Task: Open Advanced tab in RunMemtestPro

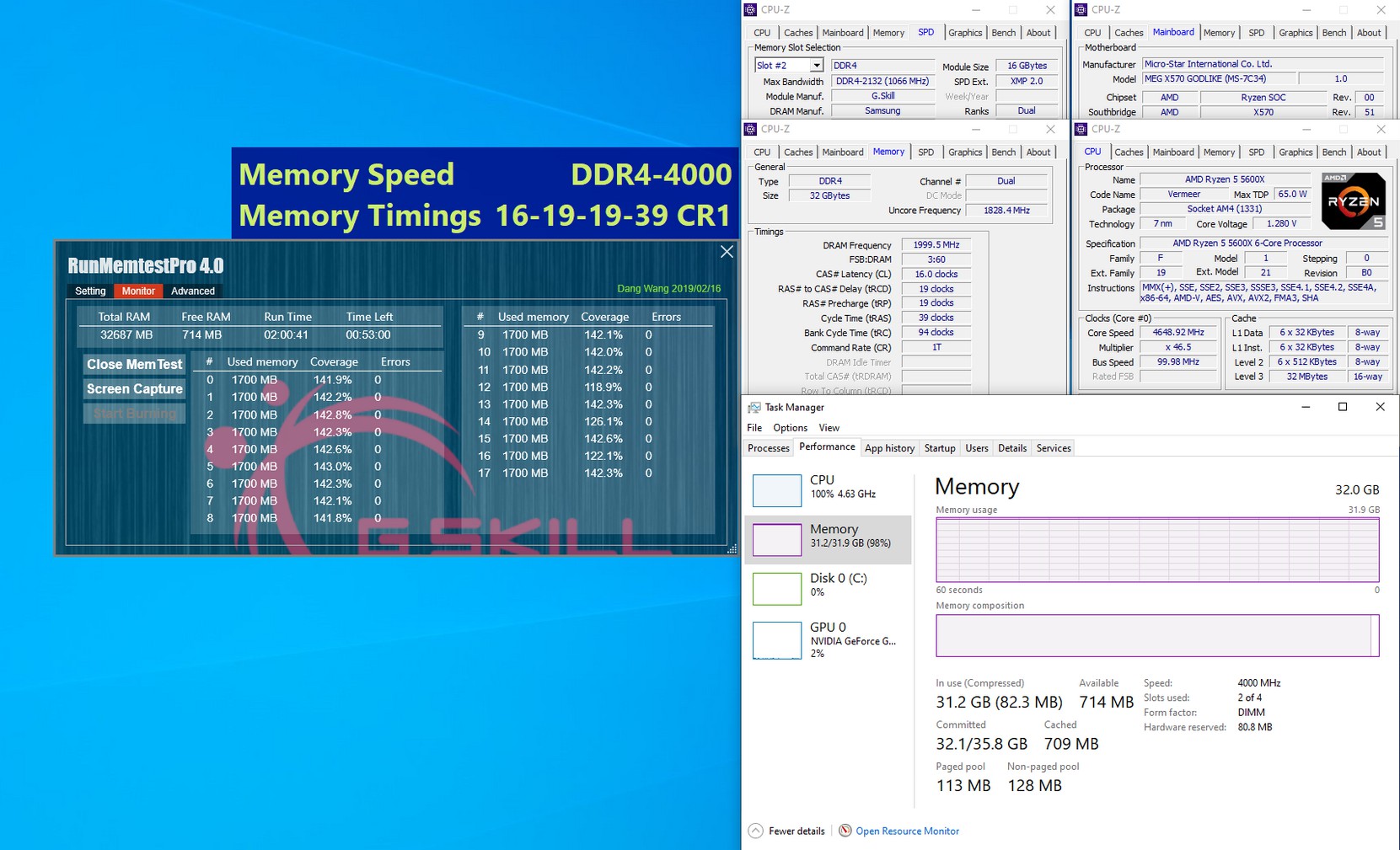Action: coord(193,291)
